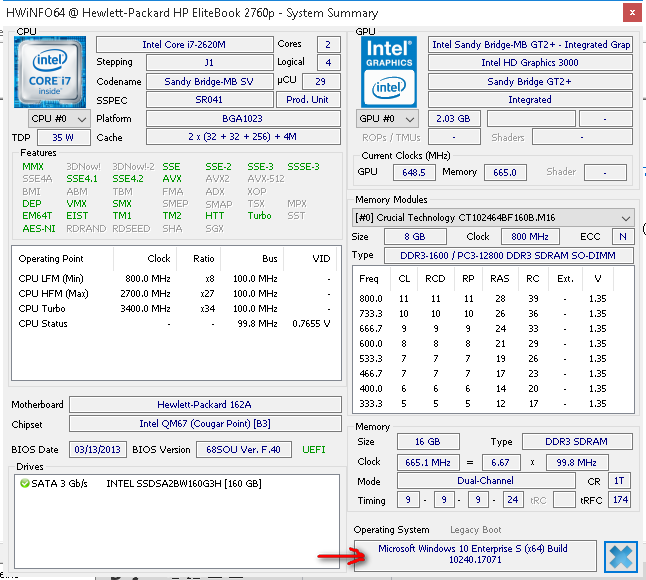Expand the Crucial memory module dropdown
Image resolution: width=646 pixels, height=580 pixels.
click(493, 218)
